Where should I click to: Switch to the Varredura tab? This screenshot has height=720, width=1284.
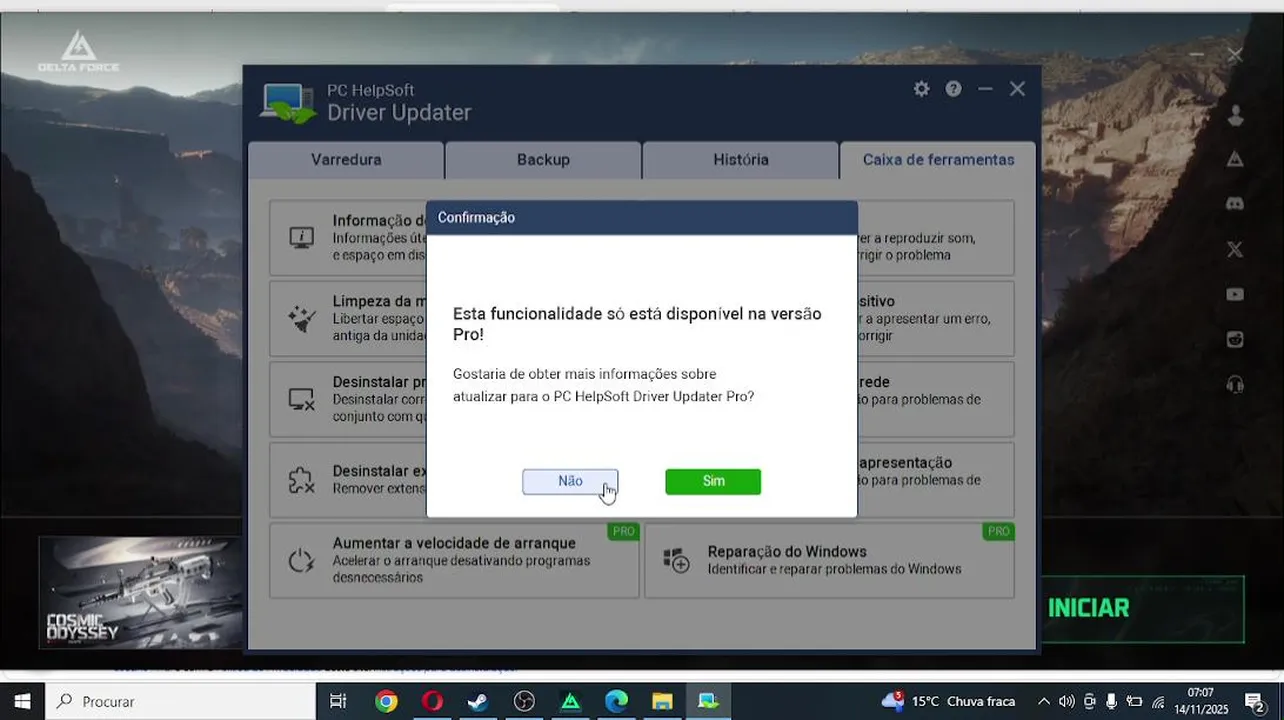point(346,160)
